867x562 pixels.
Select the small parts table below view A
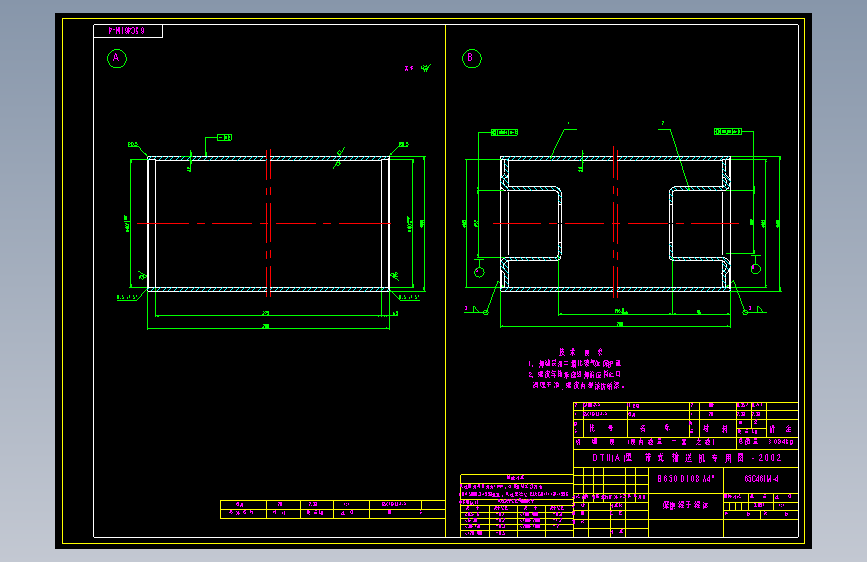pos(332,509)
